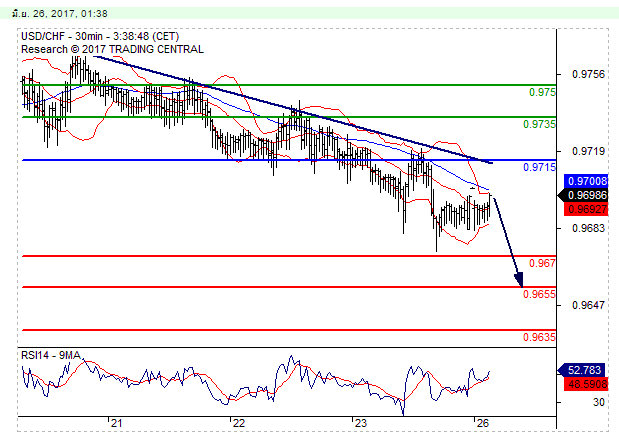Click the green 0.9735 resistance label

tap(539, 124)
